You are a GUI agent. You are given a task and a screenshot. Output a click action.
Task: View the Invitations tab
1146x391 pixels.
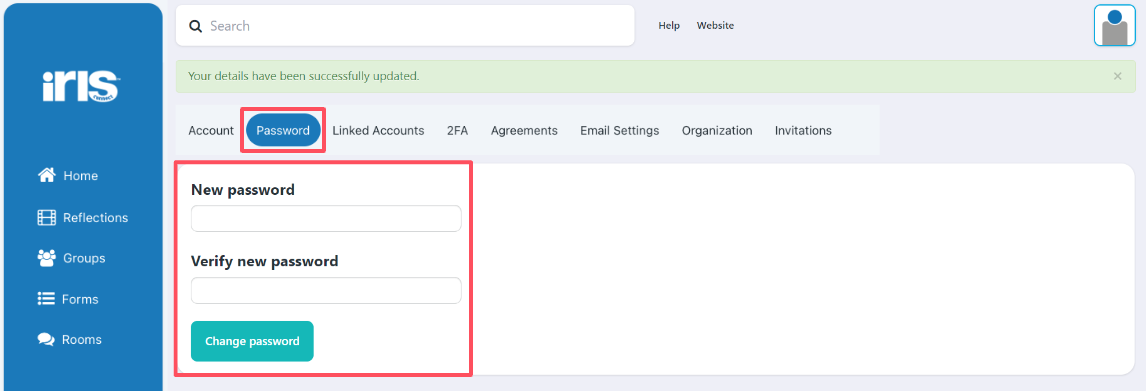pos(803,130)
